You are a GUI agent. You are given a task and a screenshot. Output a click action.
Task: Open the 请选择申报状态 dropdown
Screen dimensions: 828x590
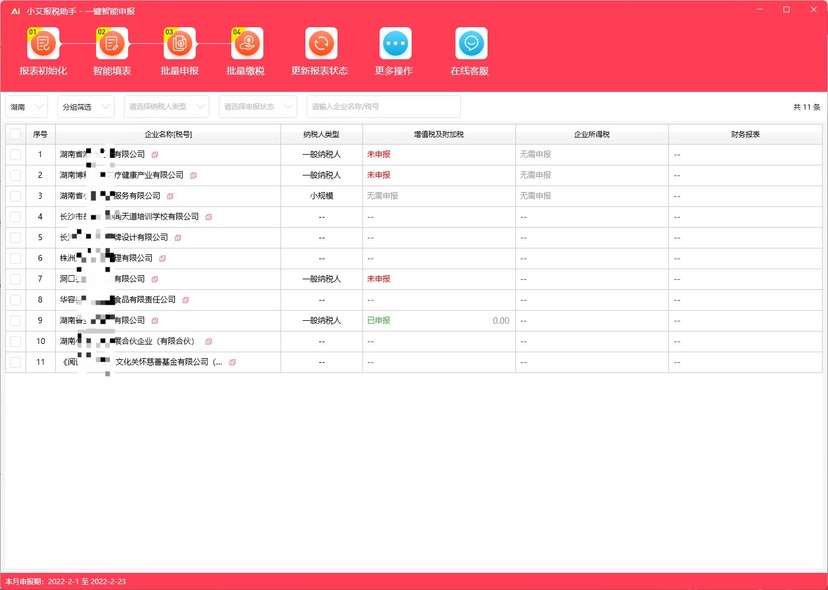tap(258, 107)
